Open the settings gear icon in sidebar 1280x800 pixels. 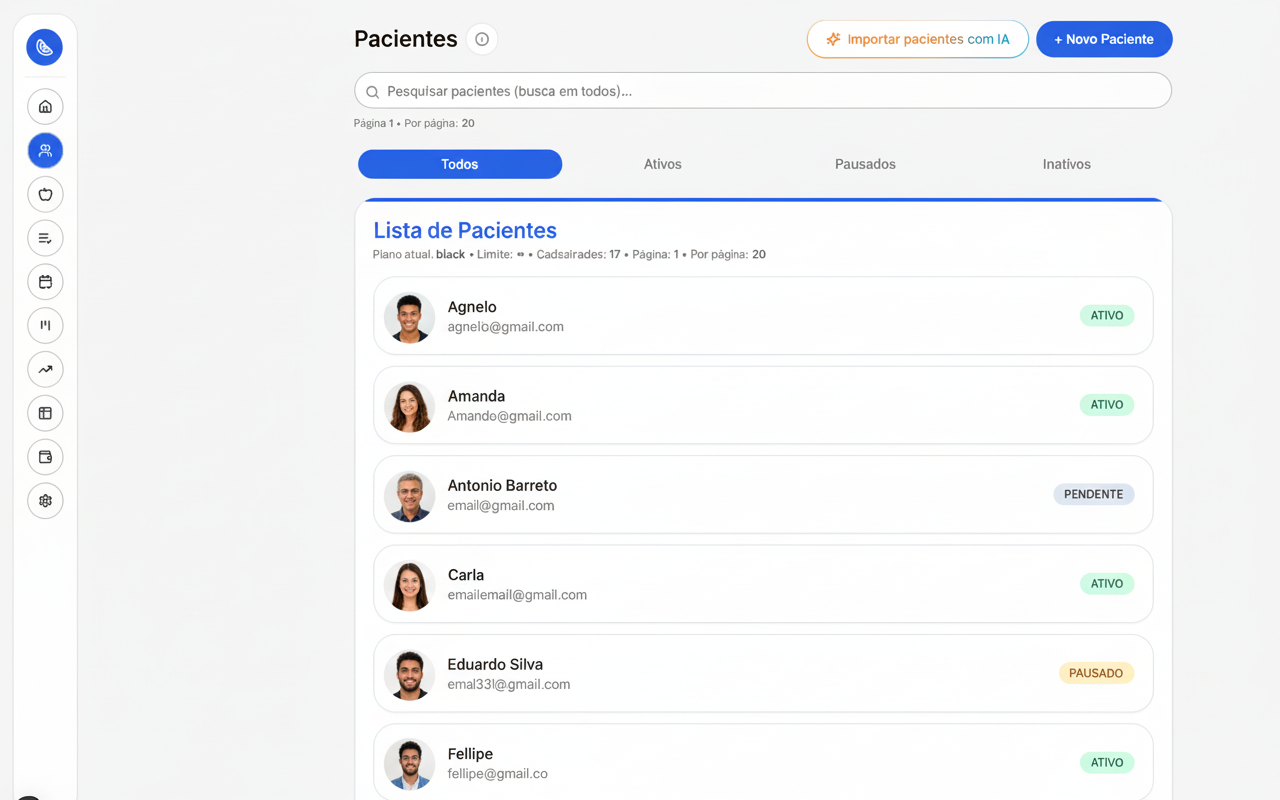point(45,501)
